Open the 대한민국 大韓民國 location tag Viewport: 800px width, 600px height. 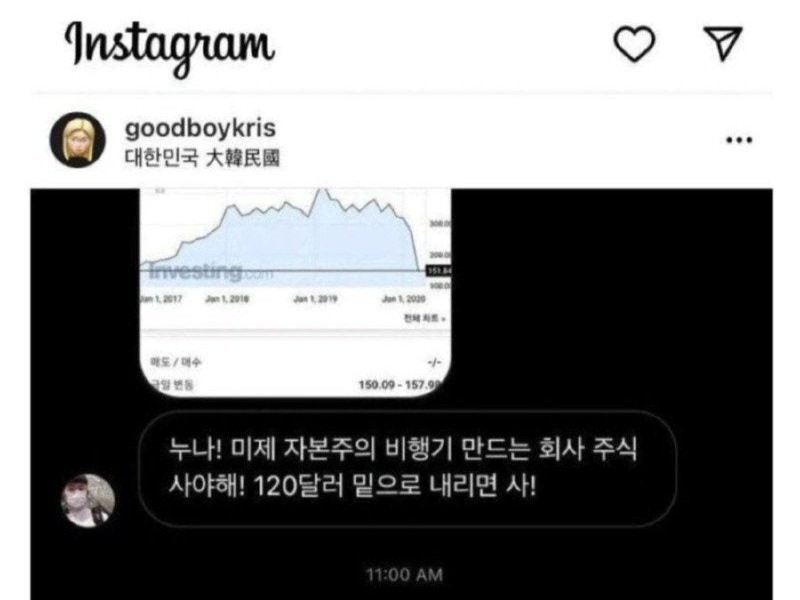(x=202, y=158)
